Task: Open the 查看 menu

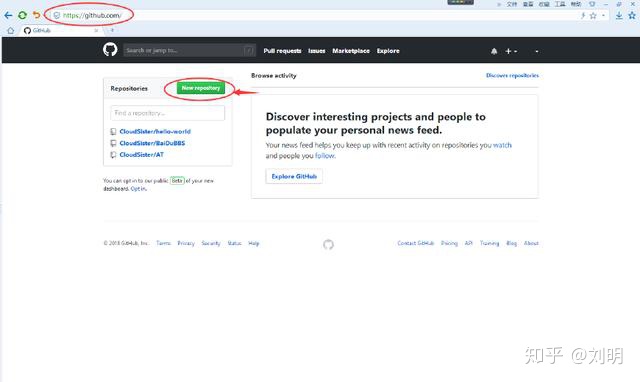Action: [x=528, y=4]
